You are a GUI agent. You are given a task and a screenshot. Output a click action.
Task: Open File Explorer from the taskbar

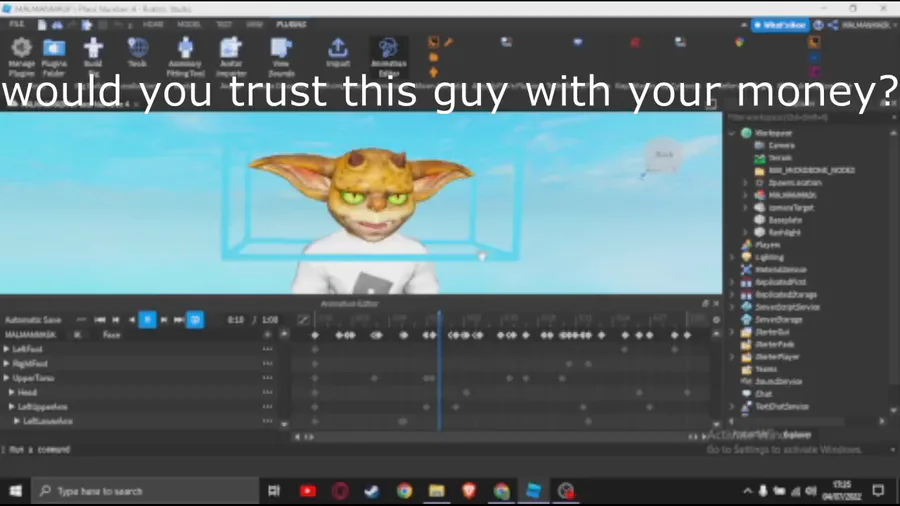pyautogui.click(x=437, y=491)
